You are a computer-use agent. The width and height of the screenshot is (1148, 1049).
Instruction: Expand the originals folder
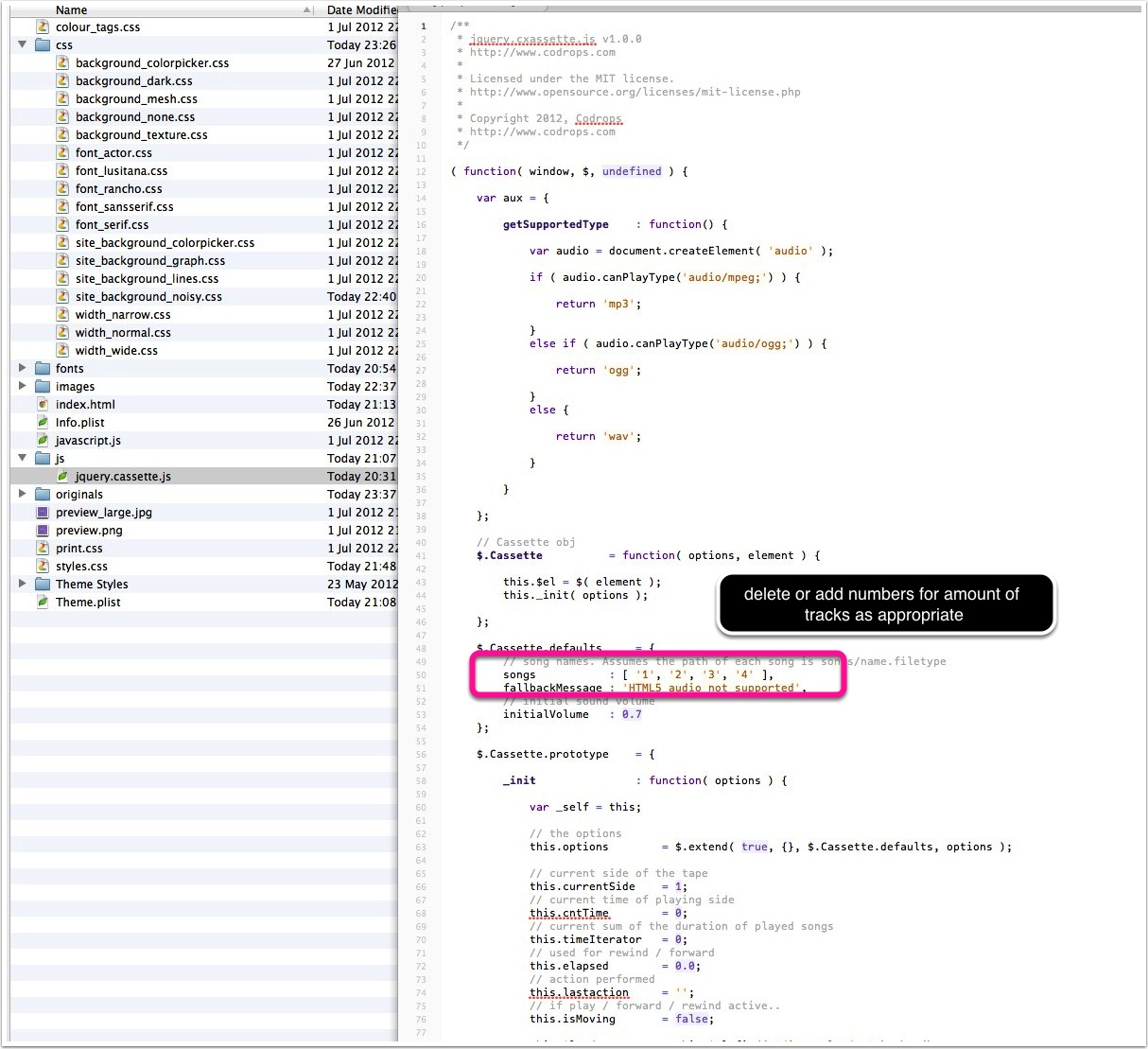(23, 495)
